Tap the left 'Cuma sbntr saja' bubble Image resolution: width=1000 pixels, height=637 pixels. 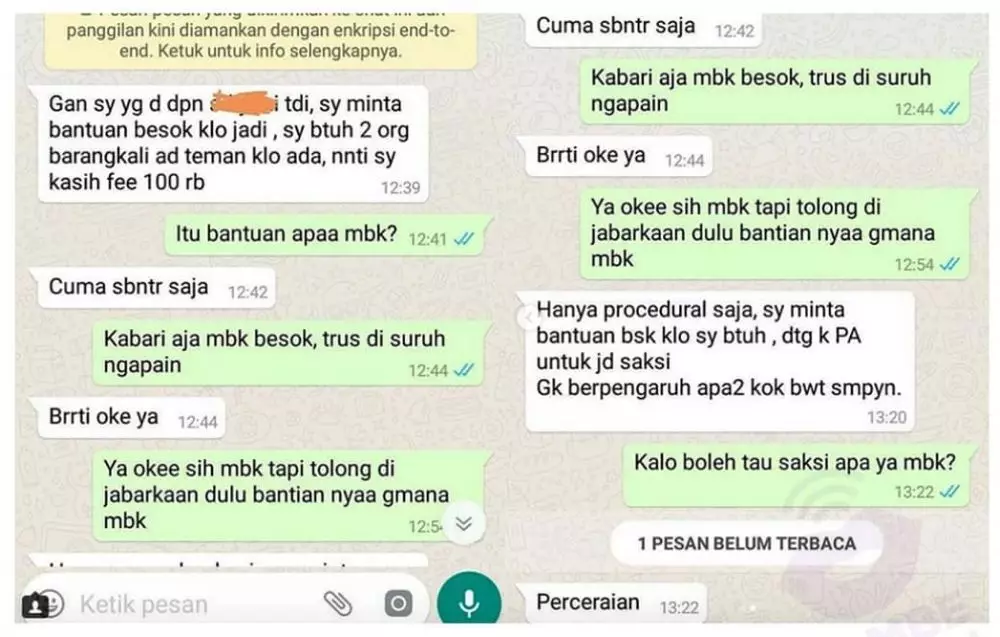pos(156,288)
